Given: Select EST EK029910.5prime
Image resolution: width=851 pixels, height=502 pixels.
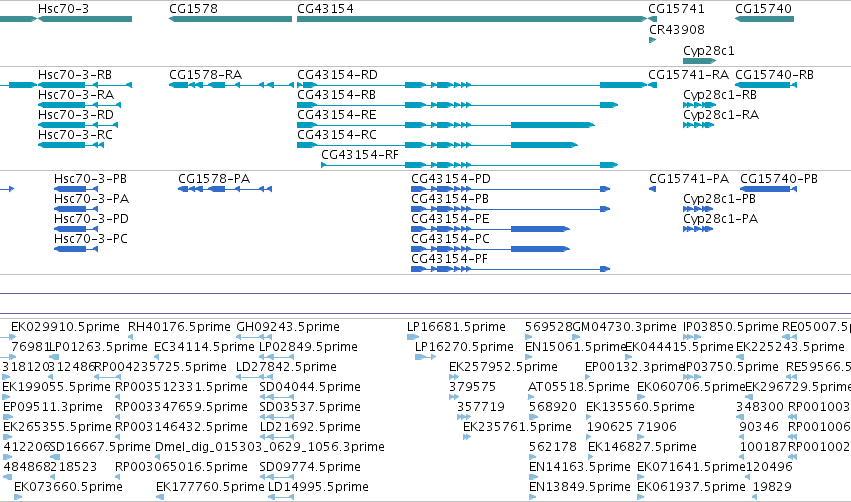Looking at the screenshot, I should [65, 327].
